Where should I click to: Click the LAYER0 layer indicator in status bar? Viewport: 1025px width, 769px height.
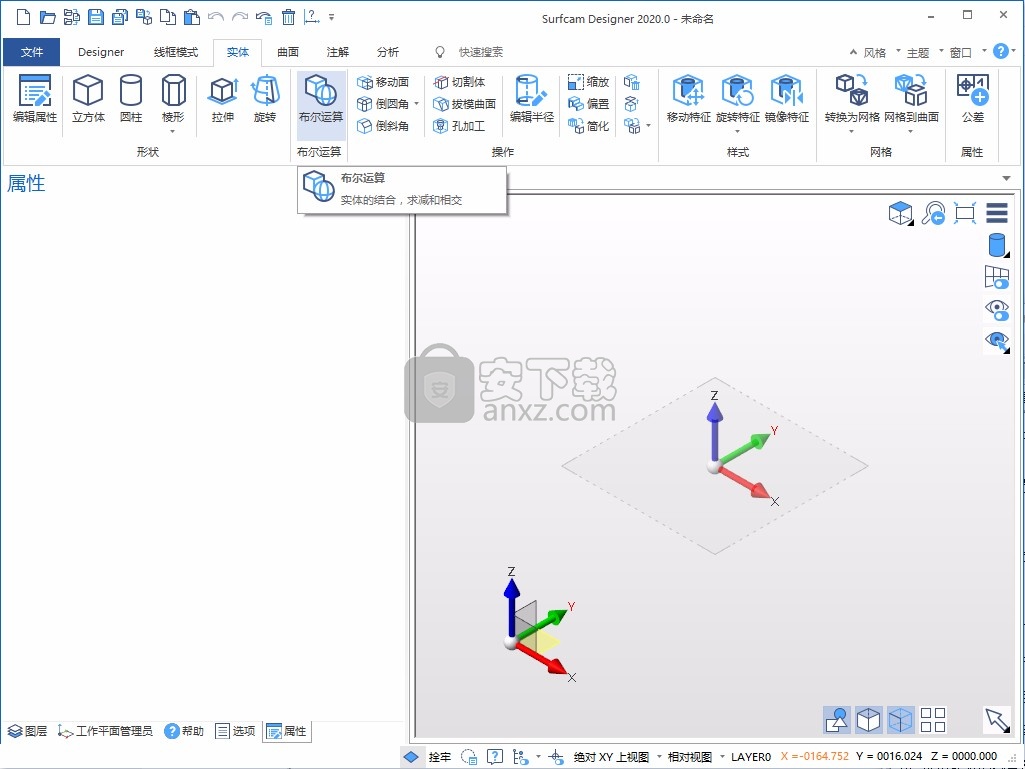[x=750, y=757]
